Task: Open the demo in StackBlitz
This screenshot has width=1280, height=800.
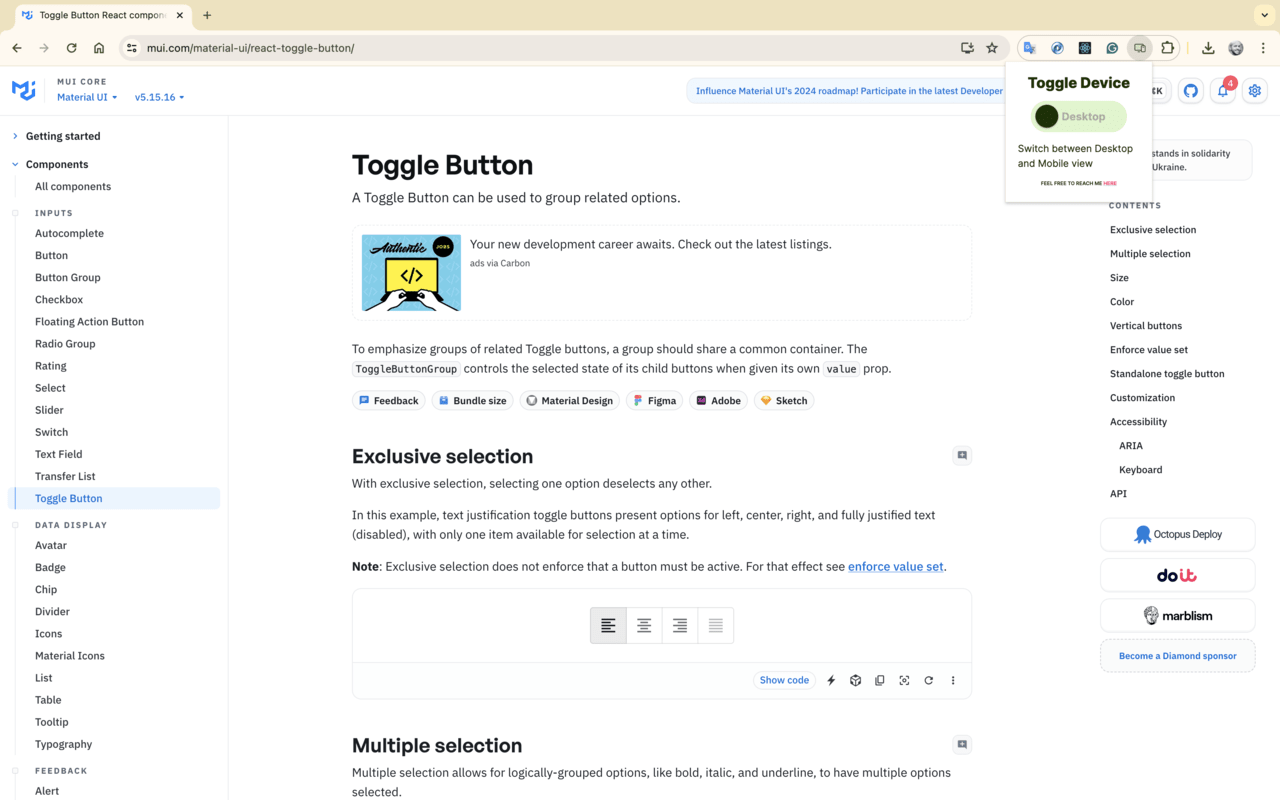Action: tap(831, 680)
